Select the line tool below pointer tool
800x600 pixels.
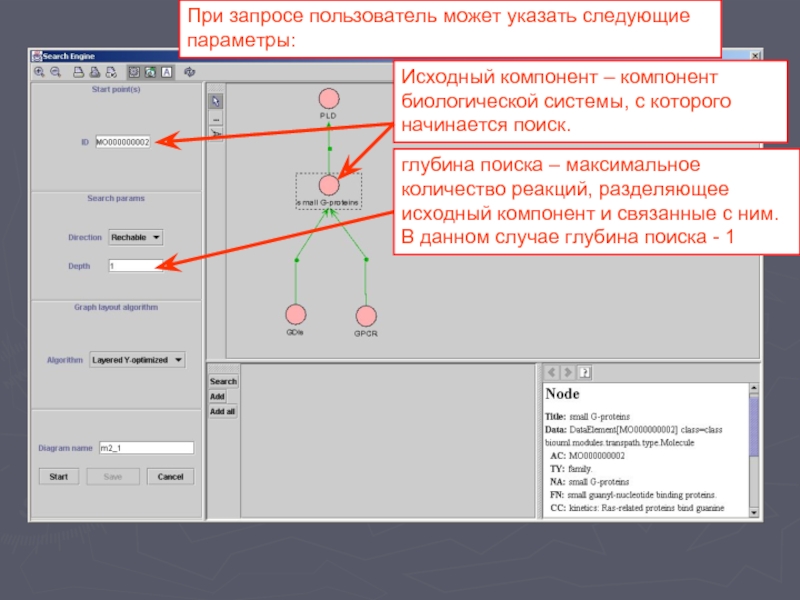tap(216, 119)
